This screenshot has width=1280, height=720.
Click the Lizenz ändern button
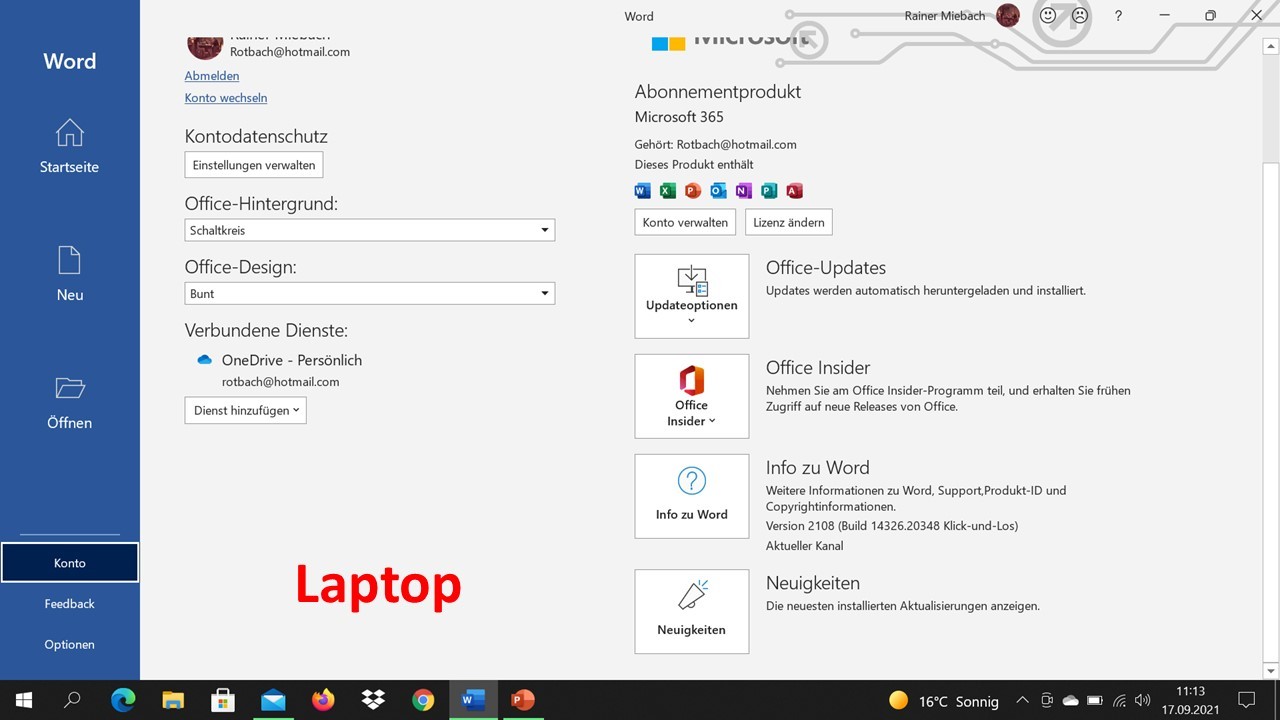[x=789, y=222]
